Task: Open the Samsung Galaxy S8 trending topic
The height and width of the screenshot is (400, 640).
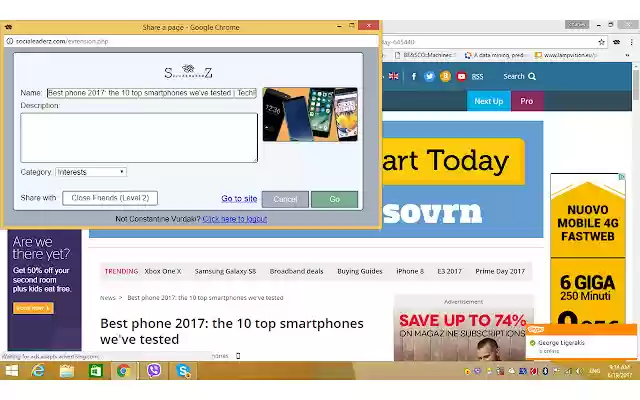Action: click(x=225, y=271)
